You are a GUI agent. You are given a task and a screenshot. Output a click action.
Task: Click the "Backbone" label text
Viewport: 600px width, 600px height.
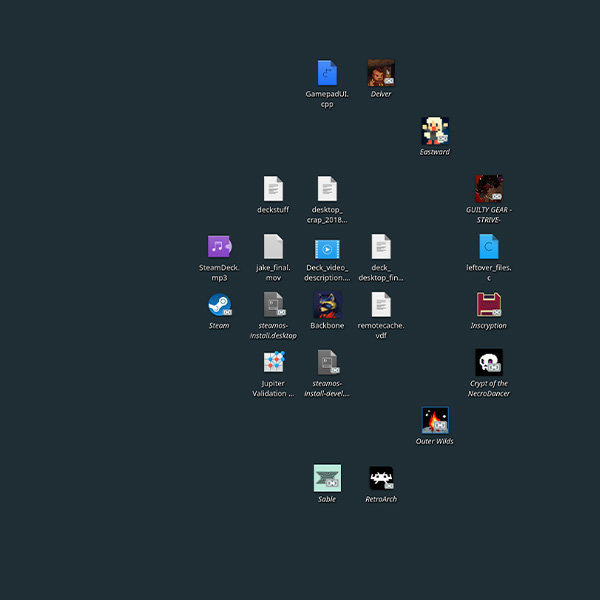pos(327,325)
